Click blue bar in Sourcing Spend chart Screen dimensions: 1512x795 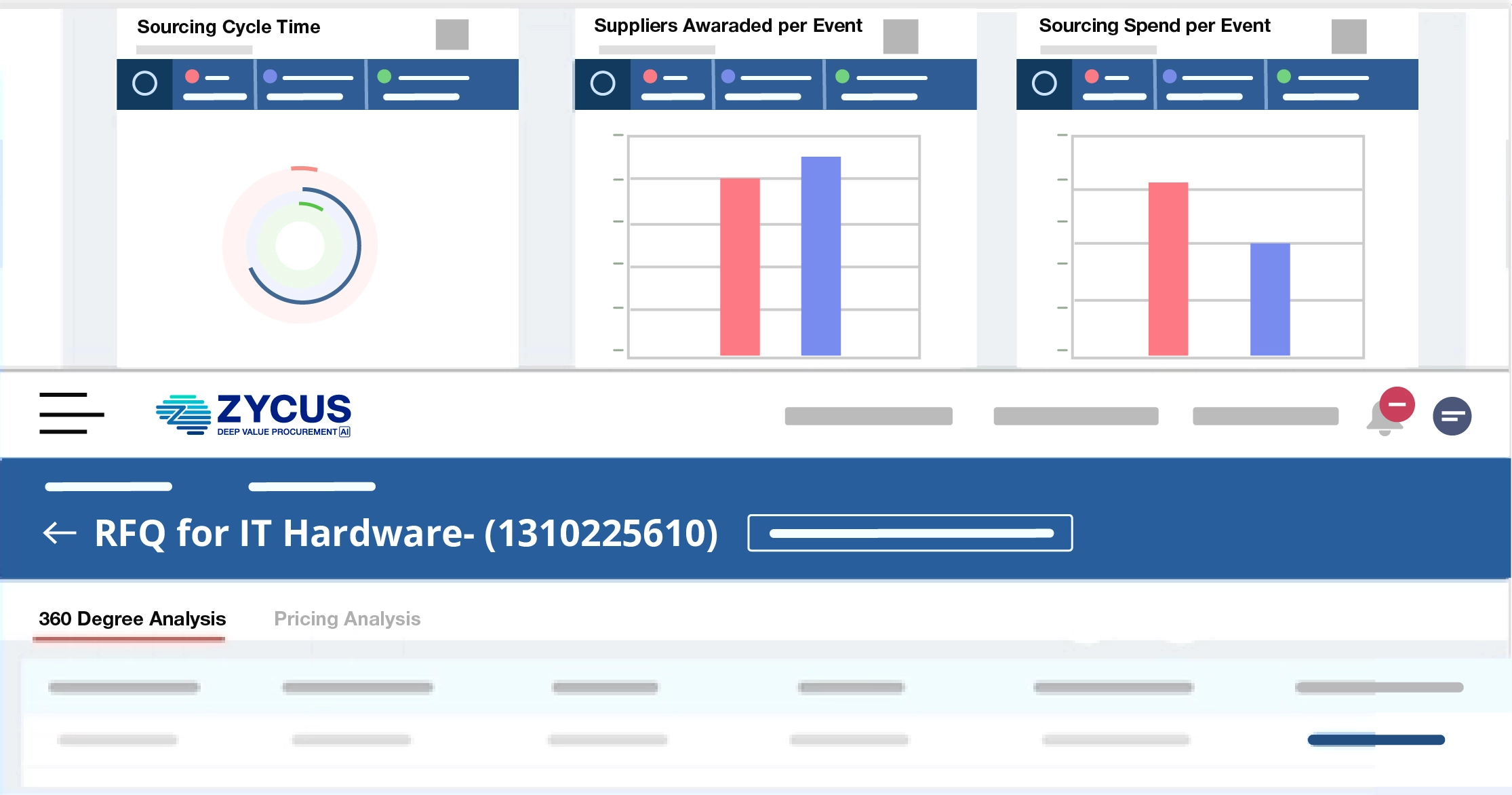point(1269,298)
